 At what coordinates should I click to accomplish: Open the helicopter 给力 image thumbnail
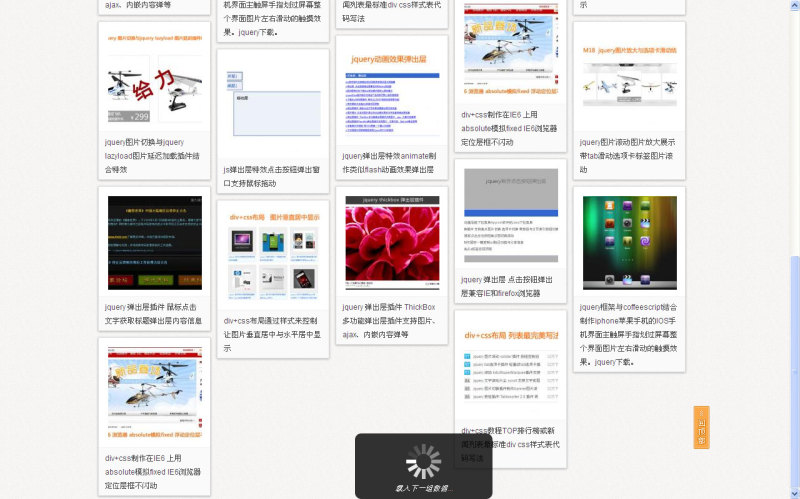[154, 78]
